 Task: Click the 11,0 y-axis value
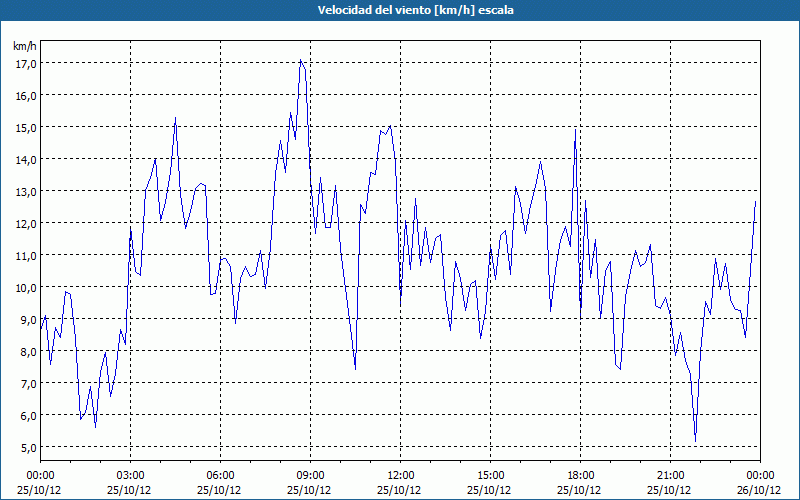(26, 255)
